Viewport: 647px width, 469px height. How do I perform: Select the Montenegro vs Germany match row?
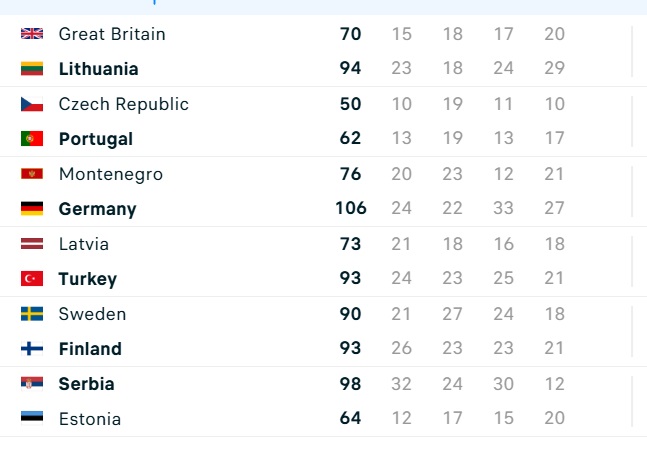coord(324,191)
